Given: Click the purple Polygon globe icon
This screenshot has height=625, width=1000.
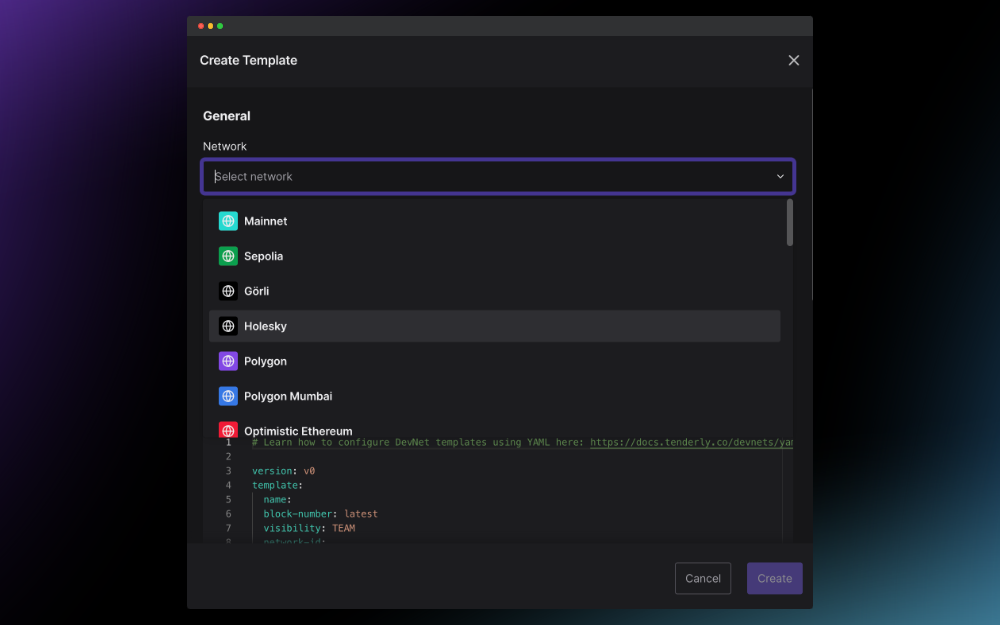Looking at the screenshot, I should pos(228,362).
